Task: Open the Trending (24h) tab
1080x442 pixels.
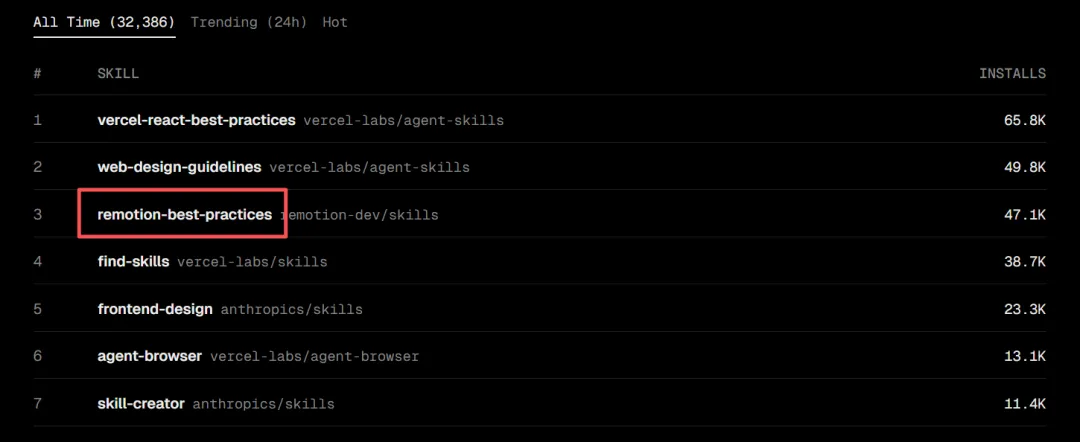Action: click(249, 22)
